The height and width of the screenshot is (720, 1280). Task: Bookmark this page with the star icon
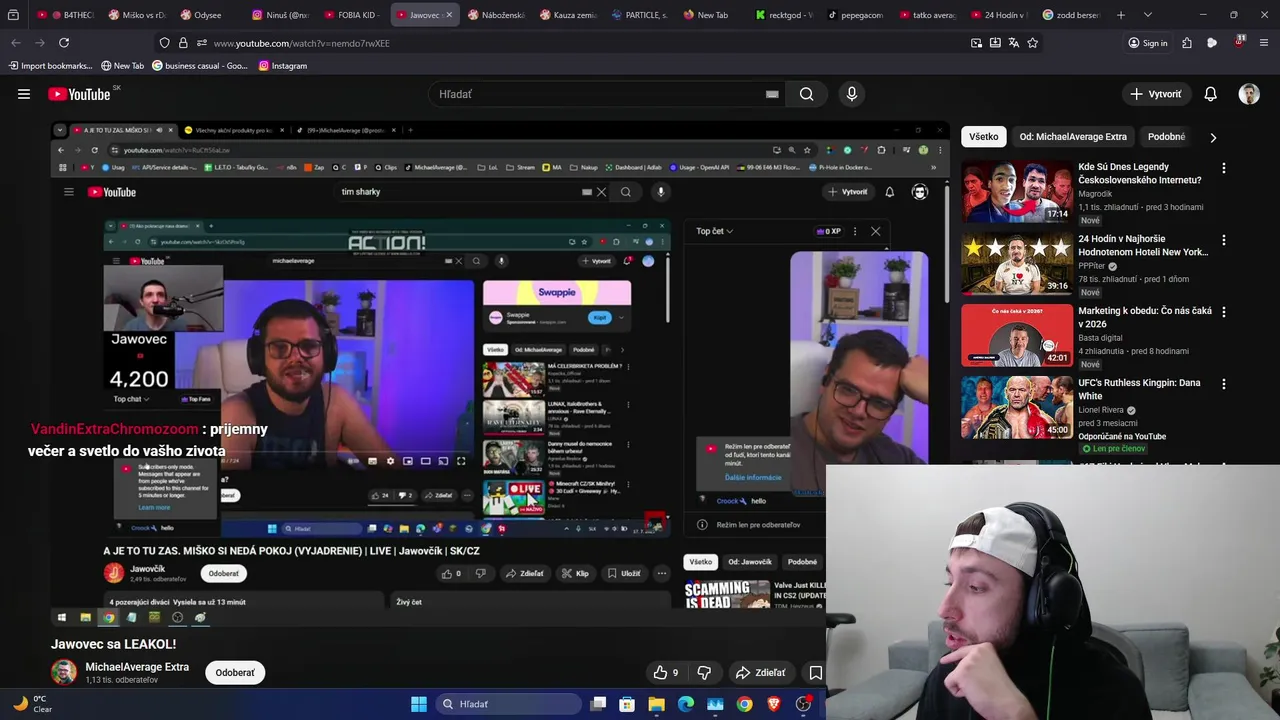(1033, 43)
